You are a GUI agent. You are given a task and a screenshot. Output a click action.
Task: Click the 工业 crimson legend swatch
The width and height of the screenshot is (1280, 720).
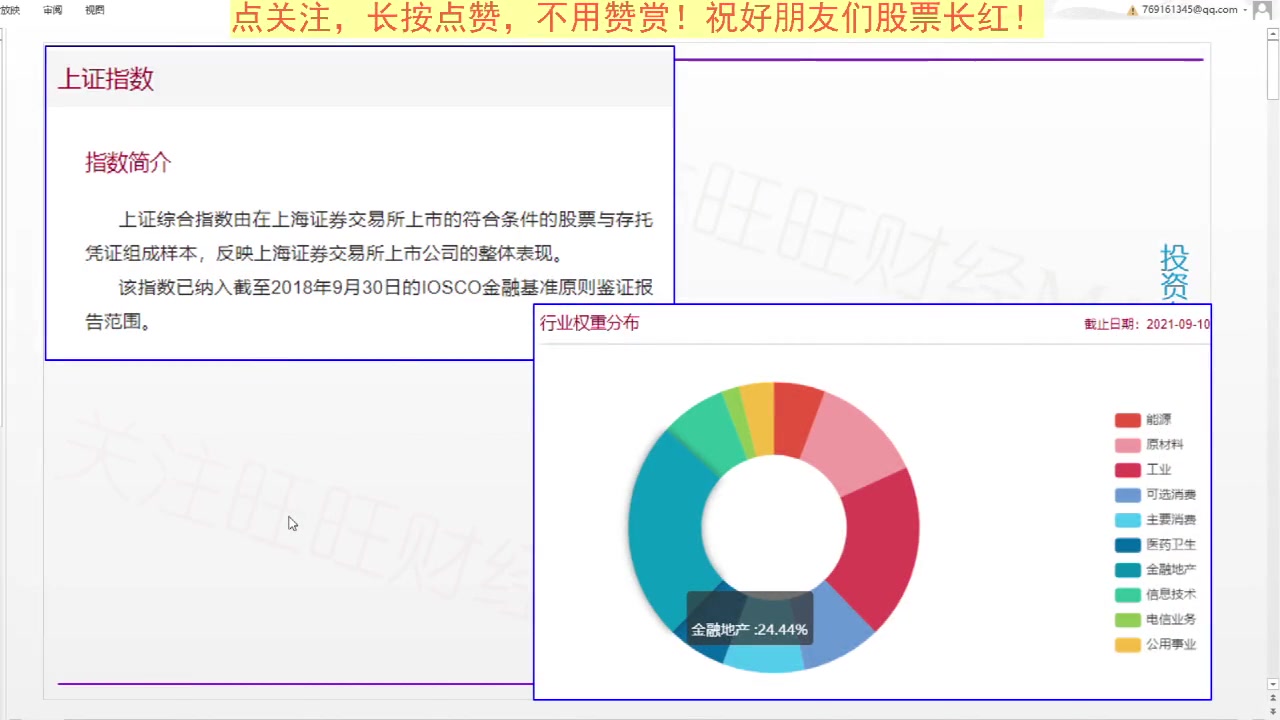1128,470
